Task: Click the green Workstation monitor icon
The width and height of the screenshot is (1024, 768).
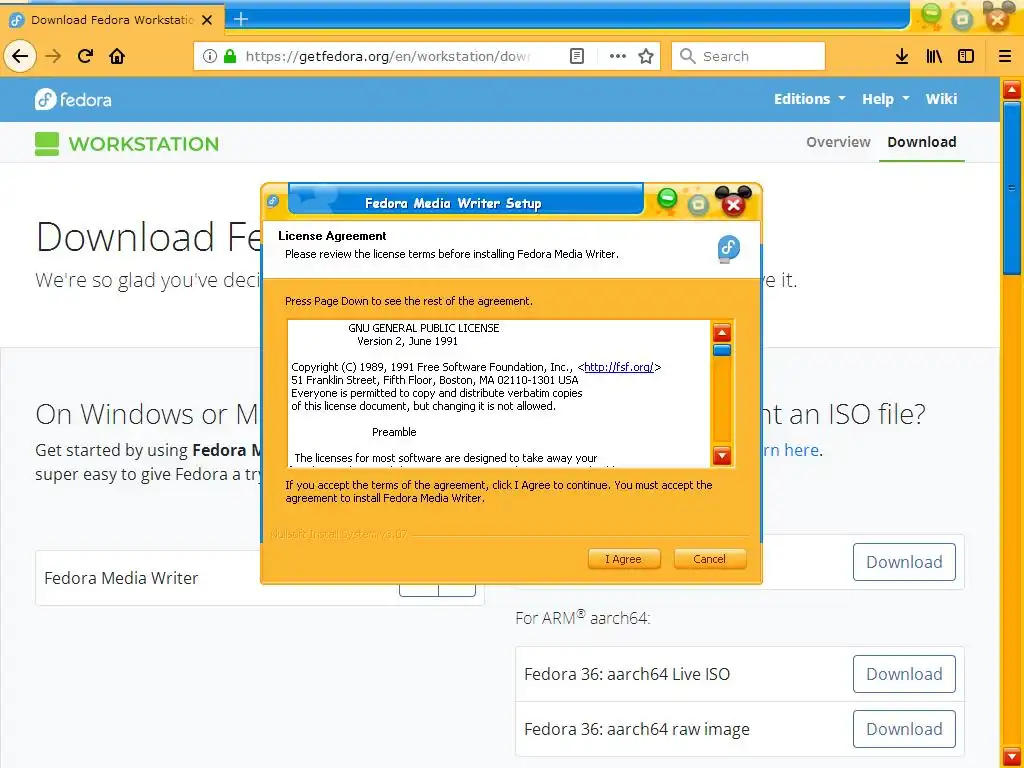Action: [47, 144]
